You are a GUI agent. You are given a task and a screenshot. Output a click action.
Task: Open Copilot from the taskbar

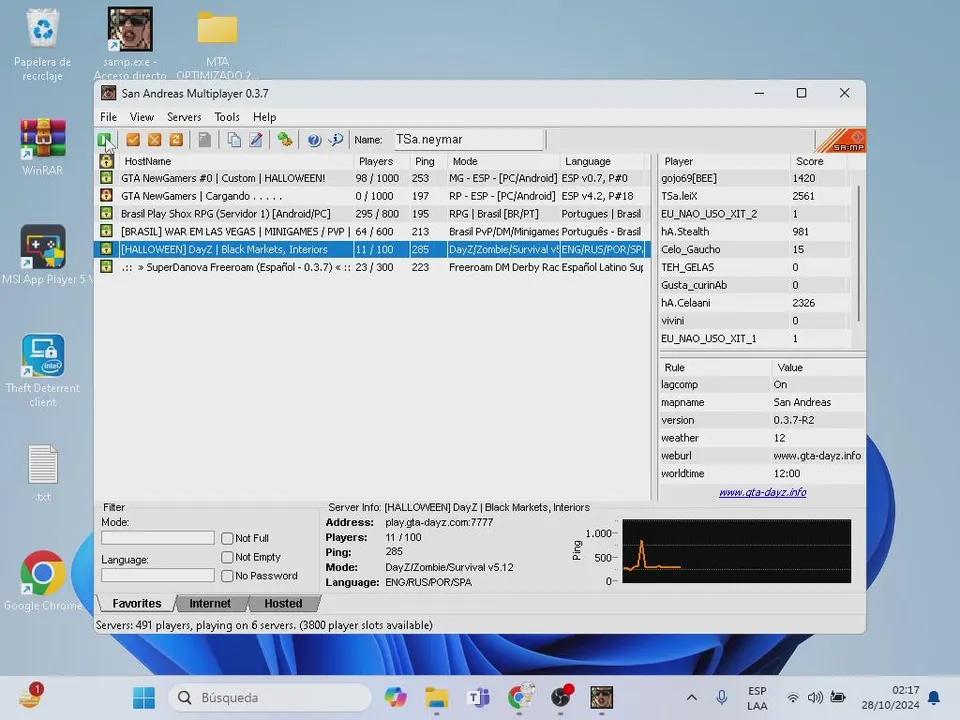point(396,697)
